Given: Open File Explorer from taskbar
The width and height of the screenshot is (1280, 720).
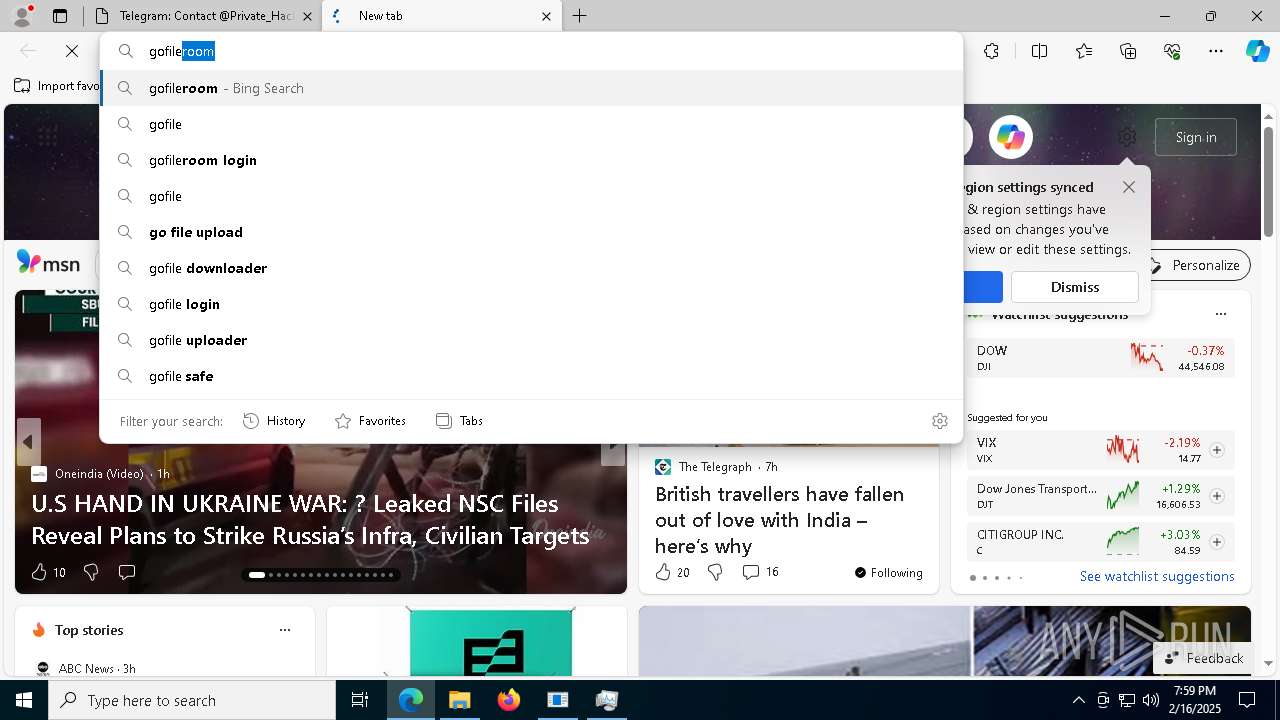Looking at the screenshot, I should tap(459, 700).
